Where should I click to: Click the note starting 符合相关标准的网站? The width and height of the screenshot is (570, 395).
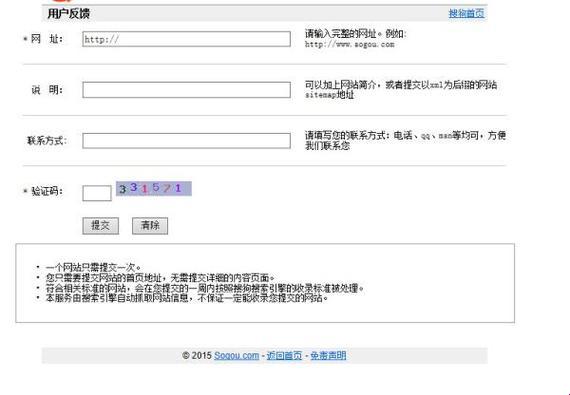(205, 288)
